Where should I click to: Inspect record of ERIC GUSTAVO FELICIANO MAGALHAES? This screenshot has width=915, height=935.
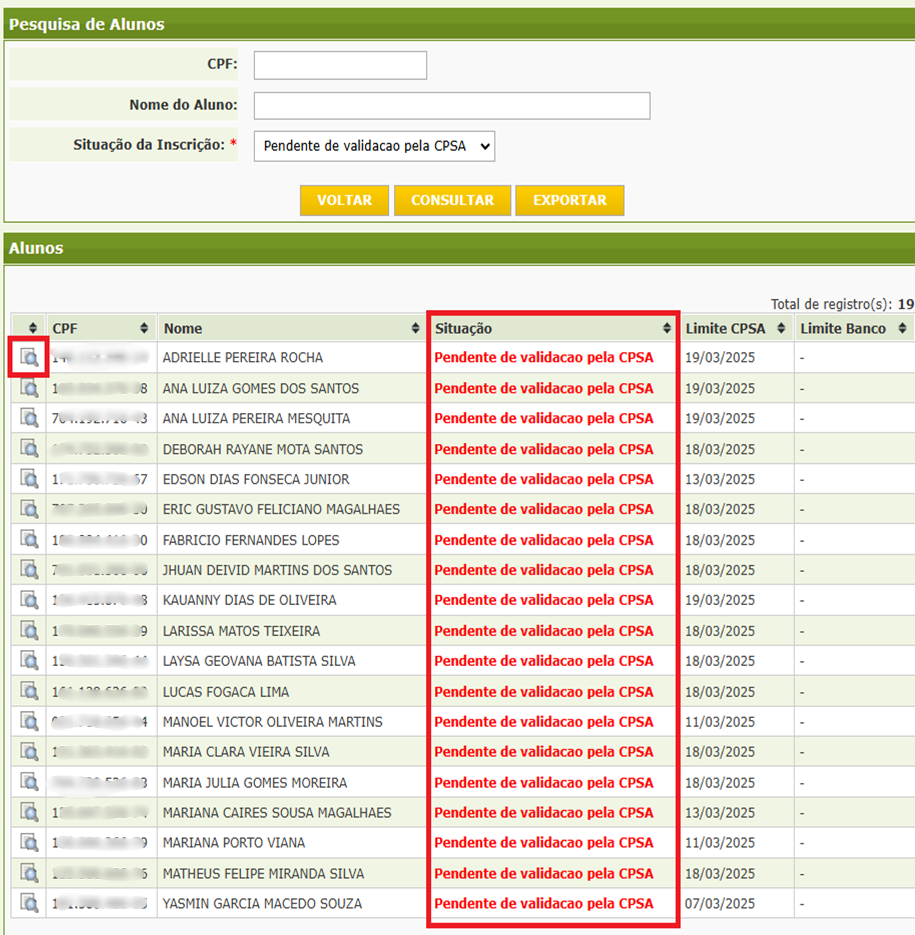[28, 509]
